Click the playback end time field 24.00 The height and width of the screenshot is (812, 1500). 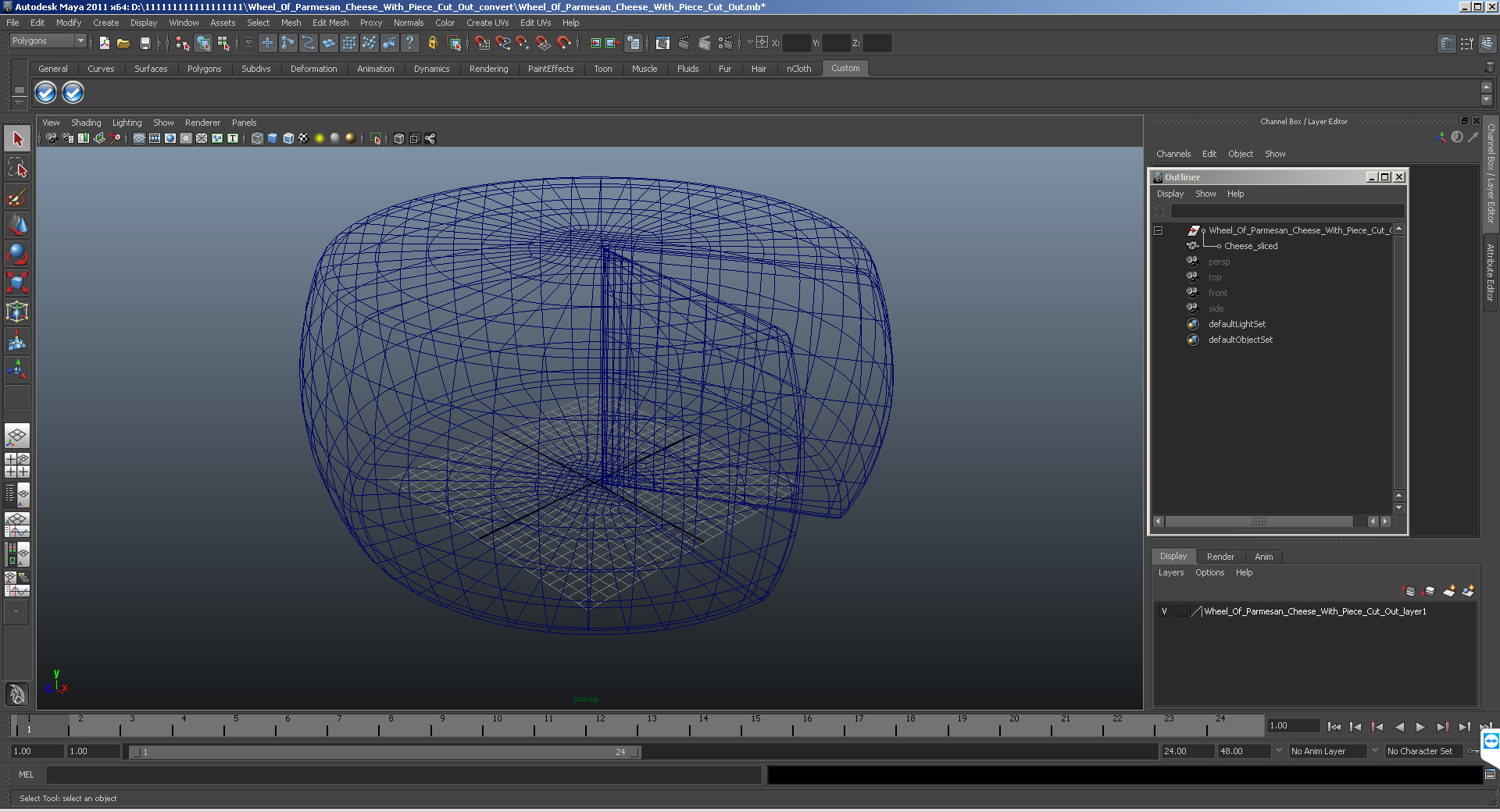tap(1187, 751)
